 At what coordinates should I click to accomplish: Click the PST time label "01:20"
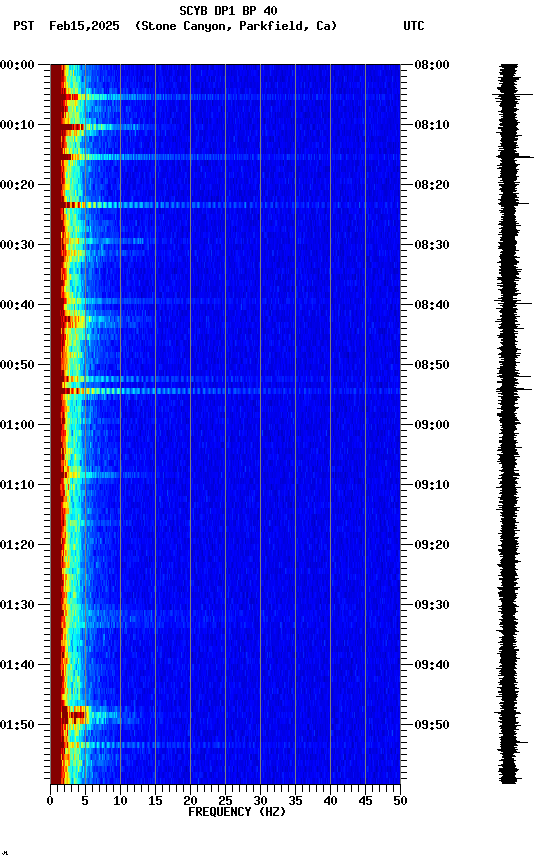[17, 546]
